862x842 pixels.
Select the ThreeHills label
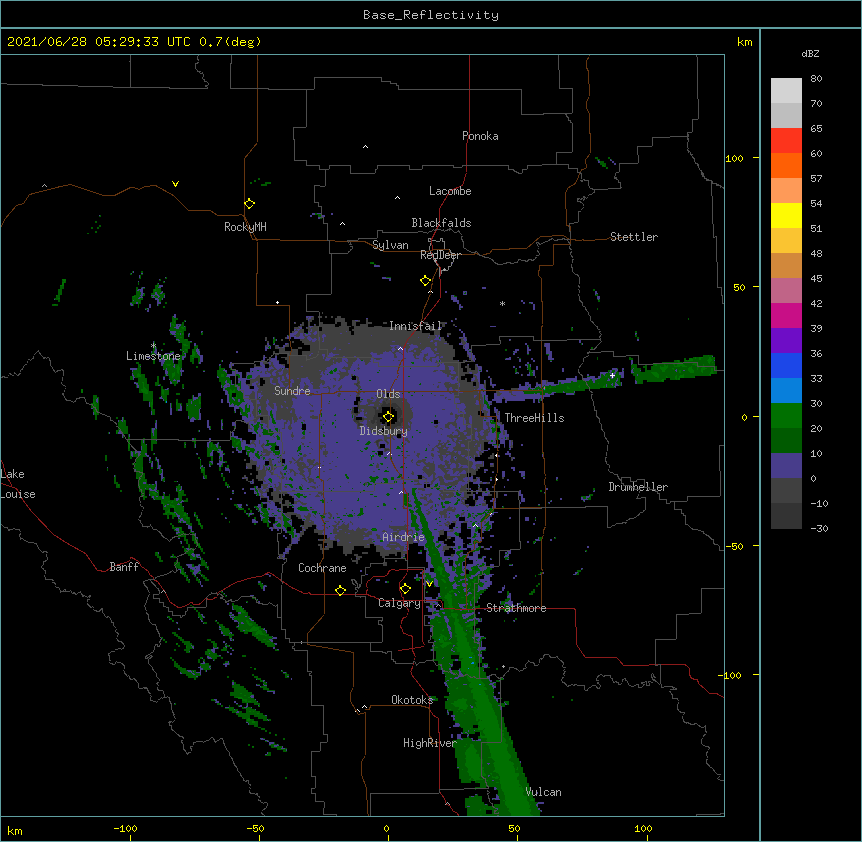[534, 418]
